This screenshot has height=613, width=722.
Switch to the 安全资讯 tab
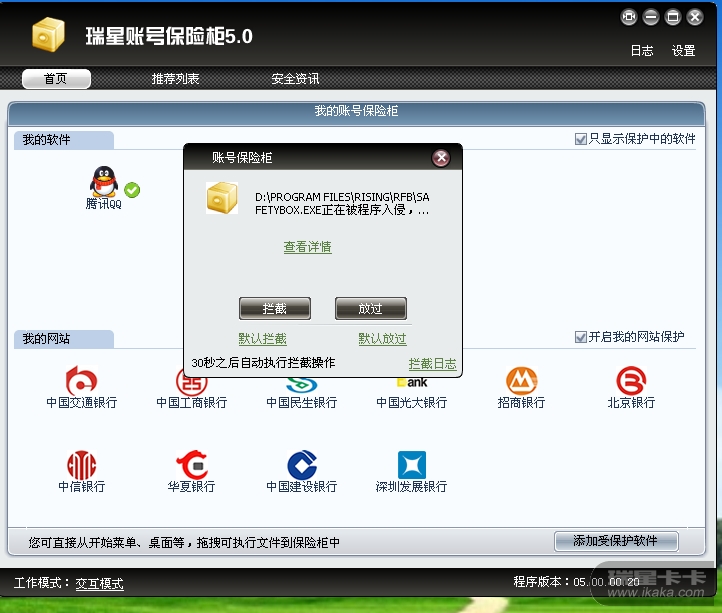coord(295,79)
